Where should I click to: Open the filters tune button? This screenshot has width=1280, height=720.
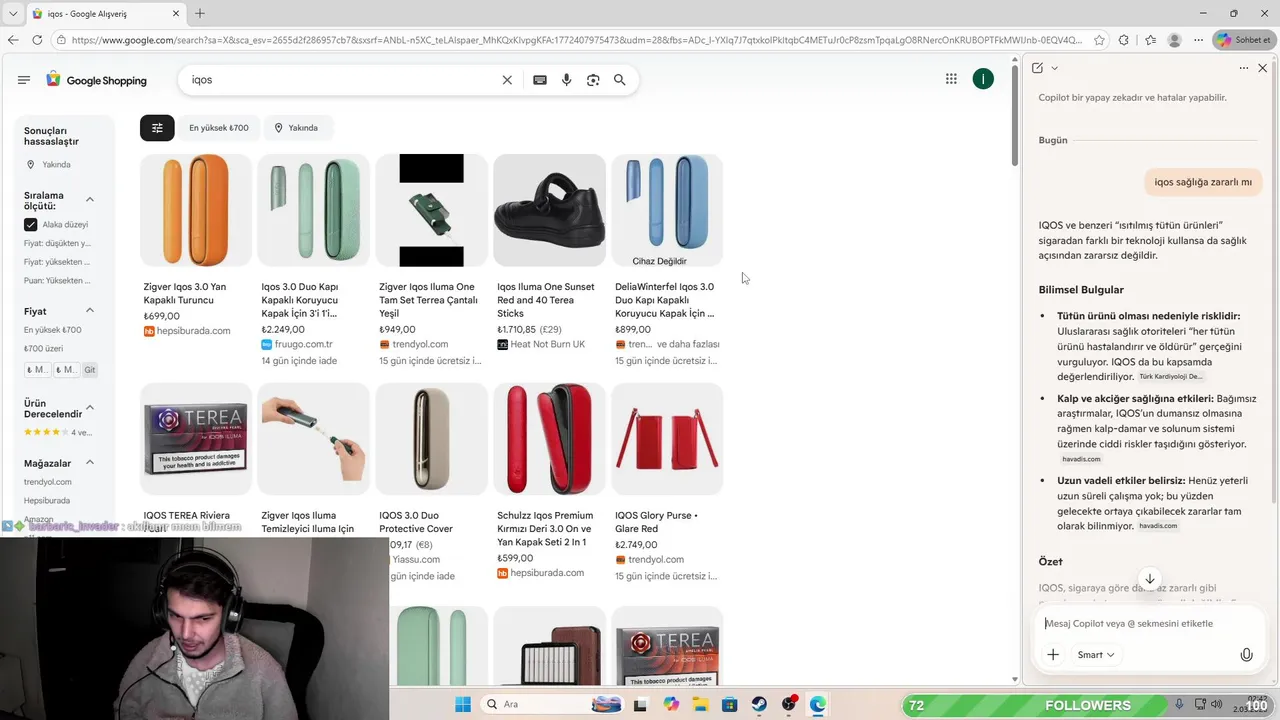[x=157, y=128]
